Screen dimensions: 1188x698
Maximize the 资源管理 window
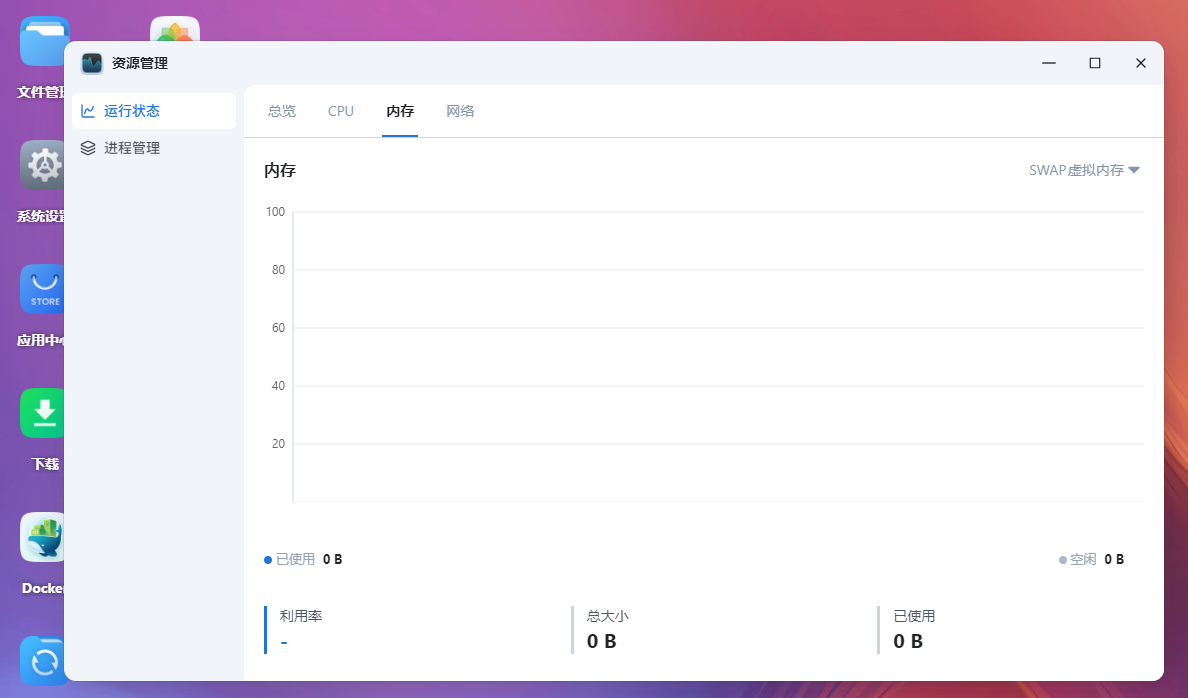click(x=1095, y=63)
